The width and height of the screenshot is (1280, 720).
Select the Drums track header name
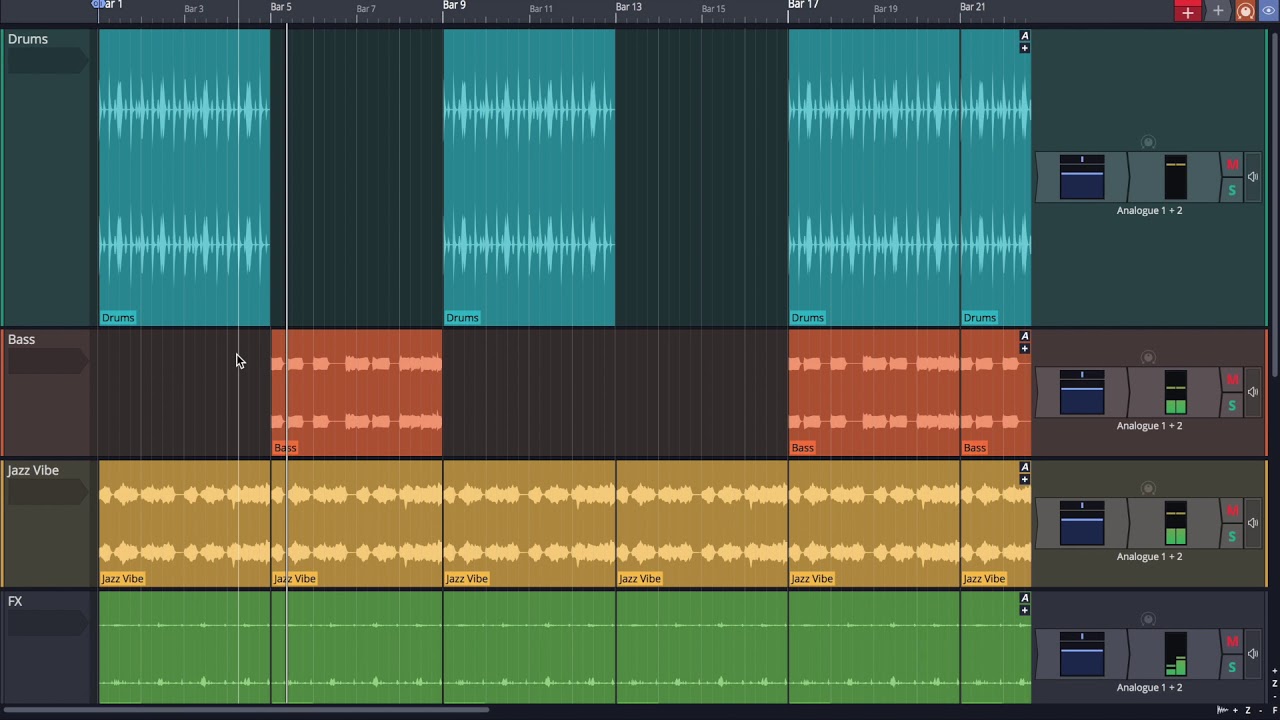click(x=28, y=39)
